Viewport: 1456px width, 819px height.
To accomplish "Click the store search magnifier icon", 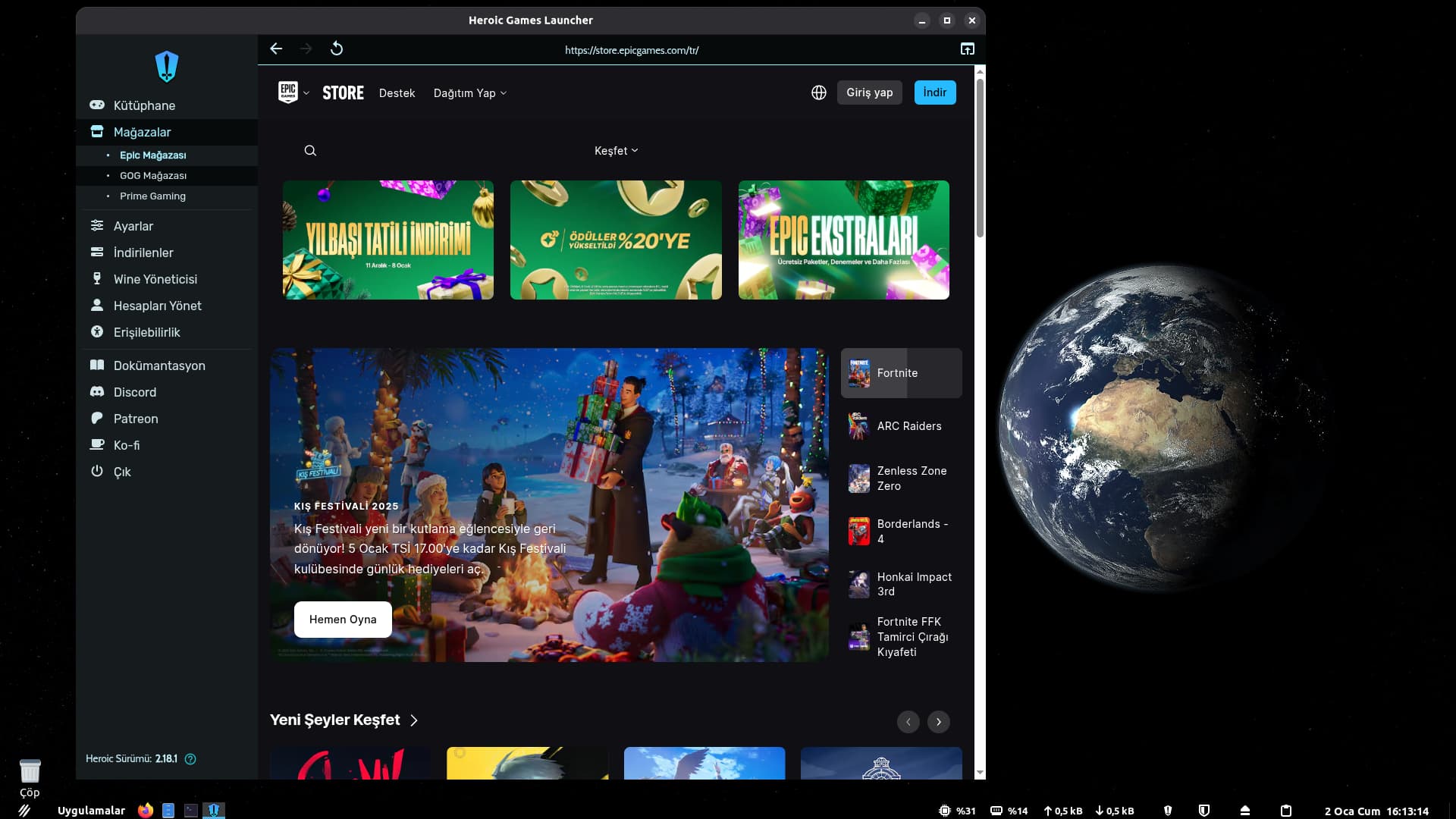I will coord(310,151).
